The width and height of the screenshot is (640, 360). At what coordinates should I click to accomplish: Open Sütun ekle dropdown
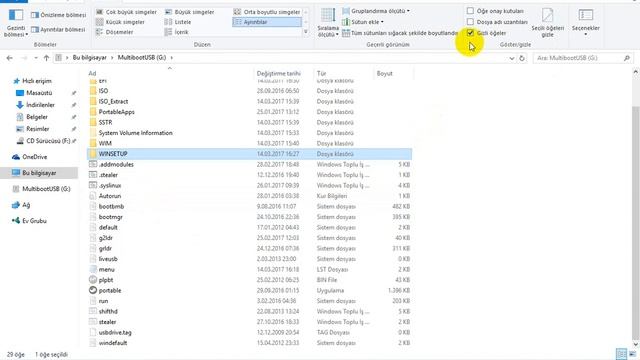click(363, 22)
